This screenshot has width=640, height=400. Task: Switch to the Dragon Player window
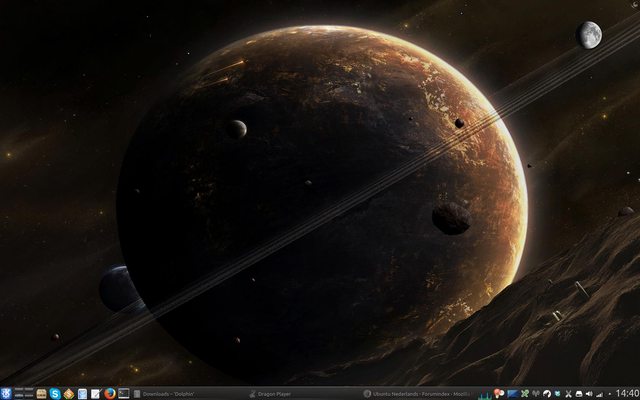click(x=305, y=394)
